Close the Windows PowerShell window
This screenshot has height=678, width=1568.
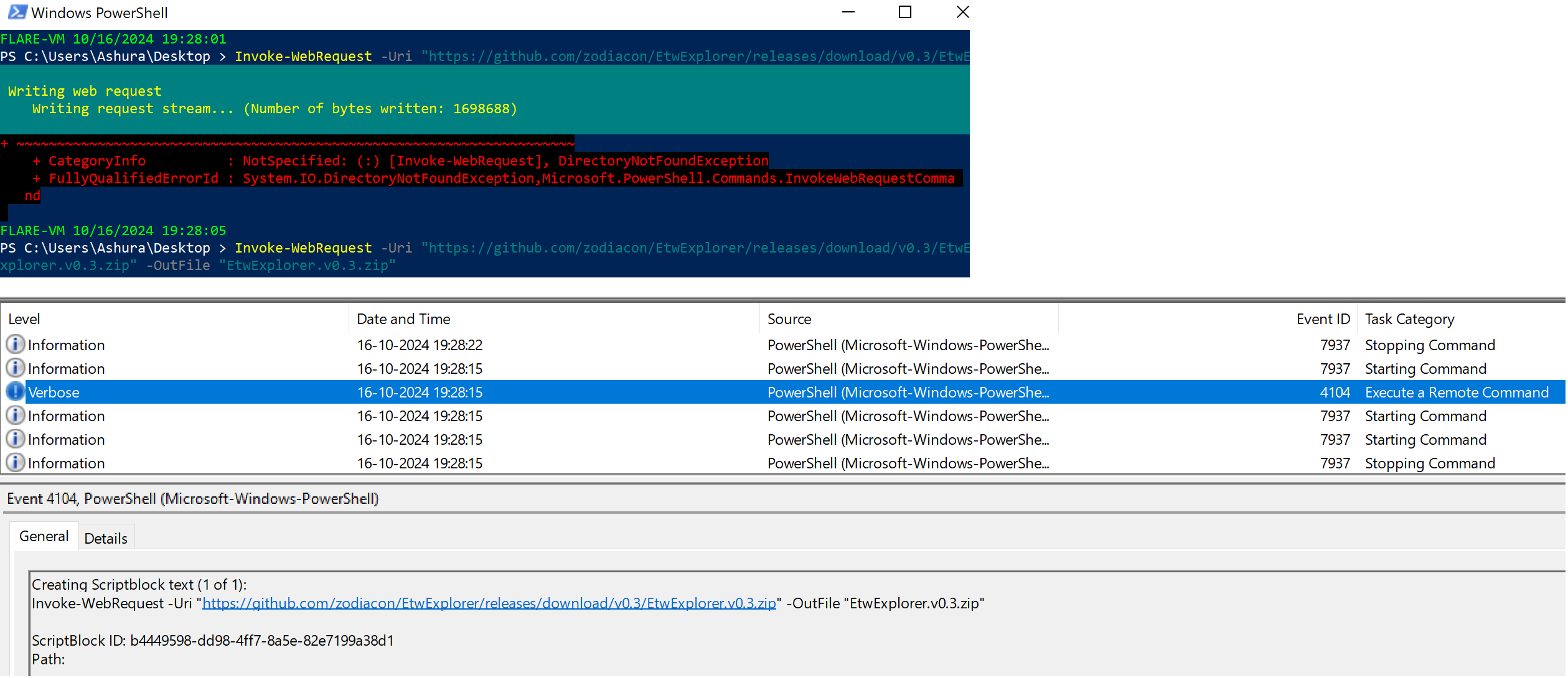pyautogui.click(x=964, y=12)
